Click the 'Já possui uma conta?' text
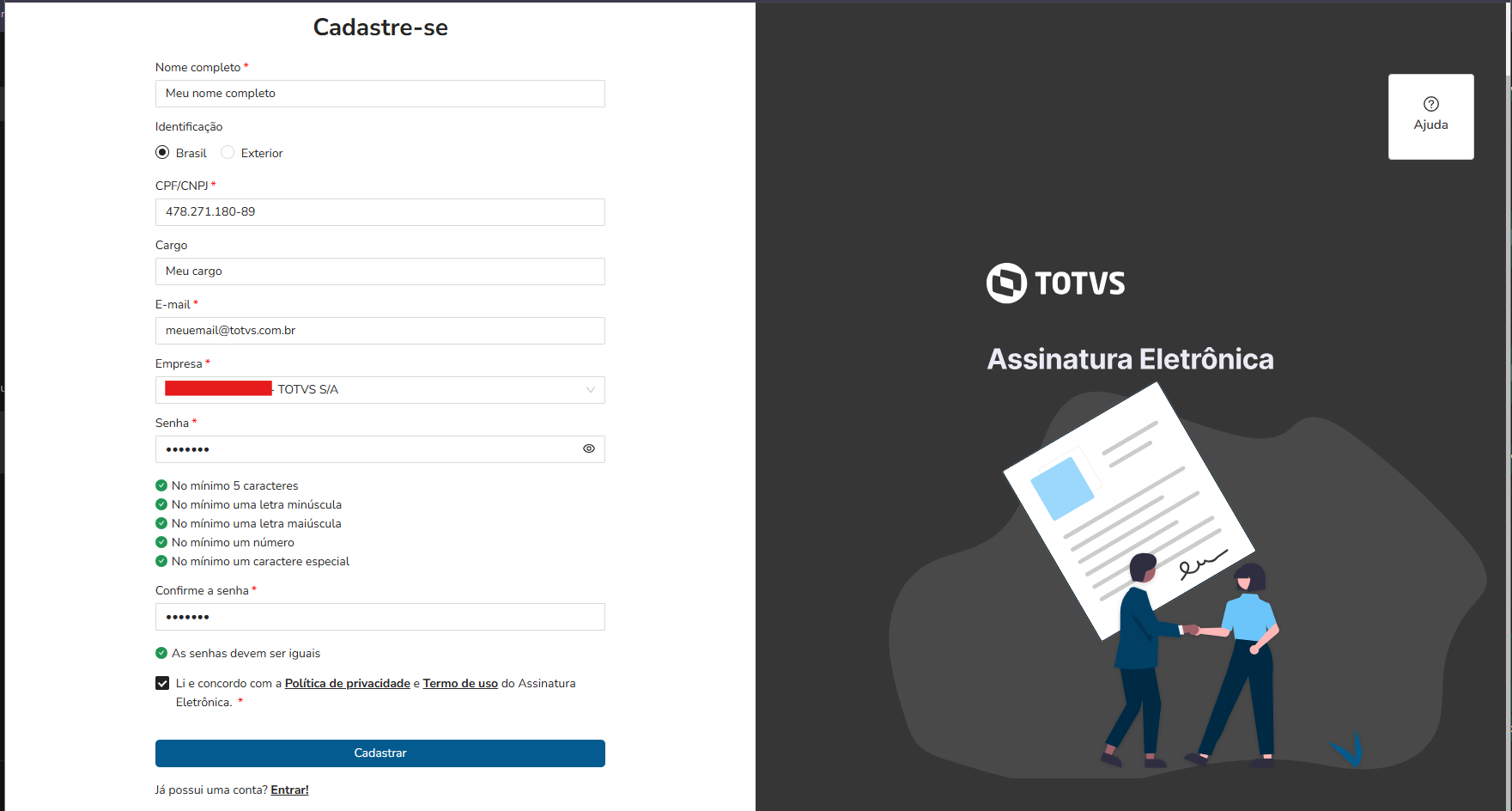The width and height of the screenshot is (1512, 811). point(211,790)
